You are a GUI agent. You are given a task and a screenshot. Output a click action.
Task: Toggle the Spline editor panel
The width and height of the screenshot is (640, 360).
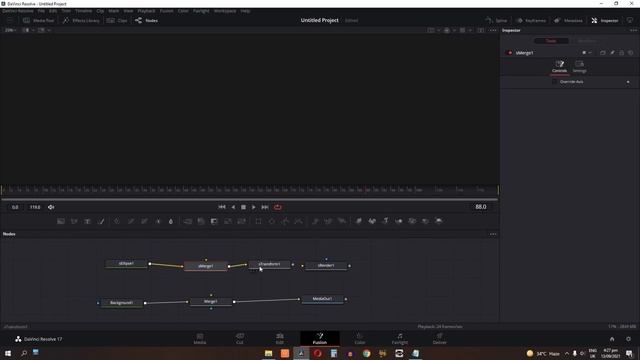496,20
